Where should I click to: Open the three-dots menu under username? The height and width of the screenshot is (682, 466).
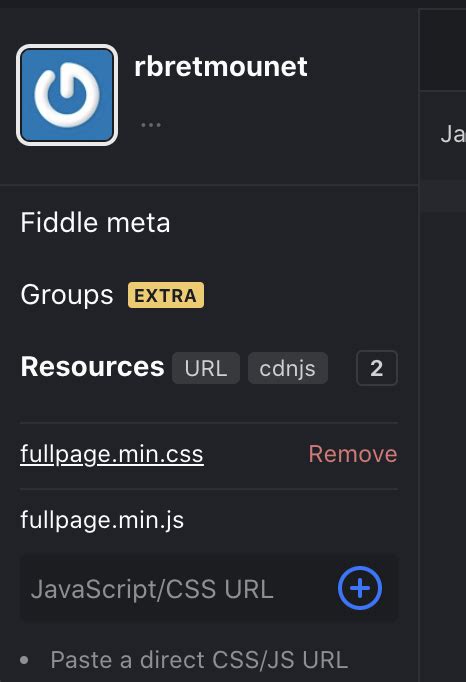pyautogui.click(x=151, y=125)
